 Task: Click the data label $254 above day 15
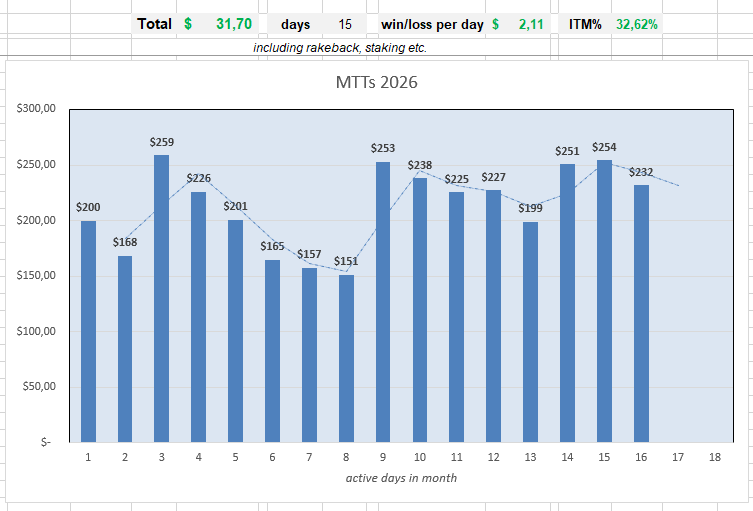[x=604, y=147]
